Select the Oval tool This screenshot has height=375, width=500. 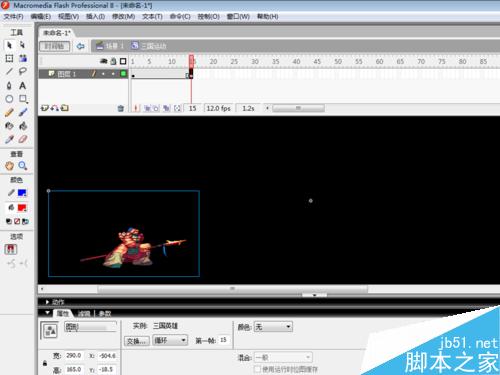pyautogui.click(x=9, y=99)
